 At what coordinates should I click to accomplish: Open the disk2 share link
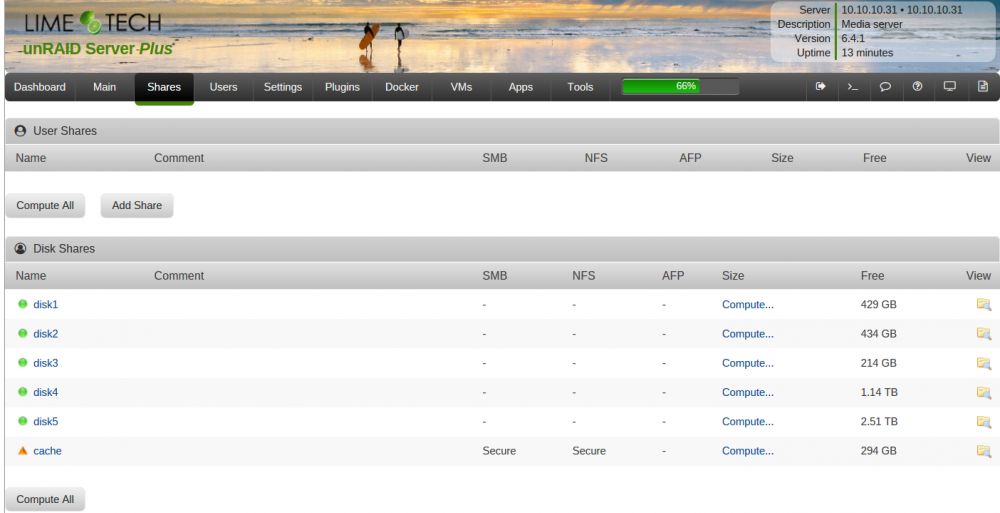(x=45, y=334)
